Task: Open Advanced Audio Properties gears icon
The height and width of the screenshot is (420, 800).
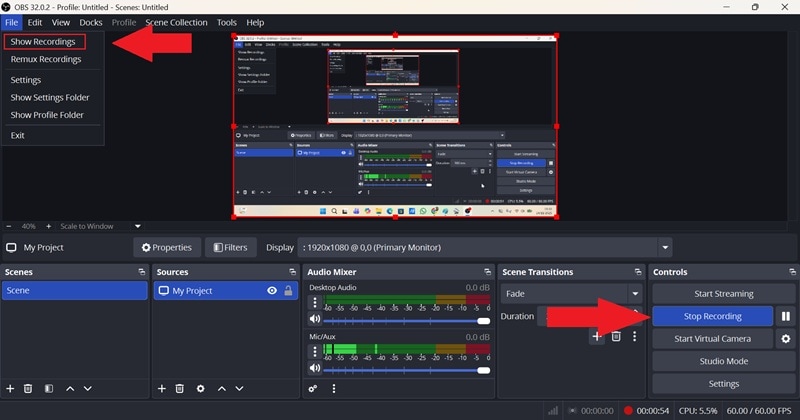Action: (313, 388)
